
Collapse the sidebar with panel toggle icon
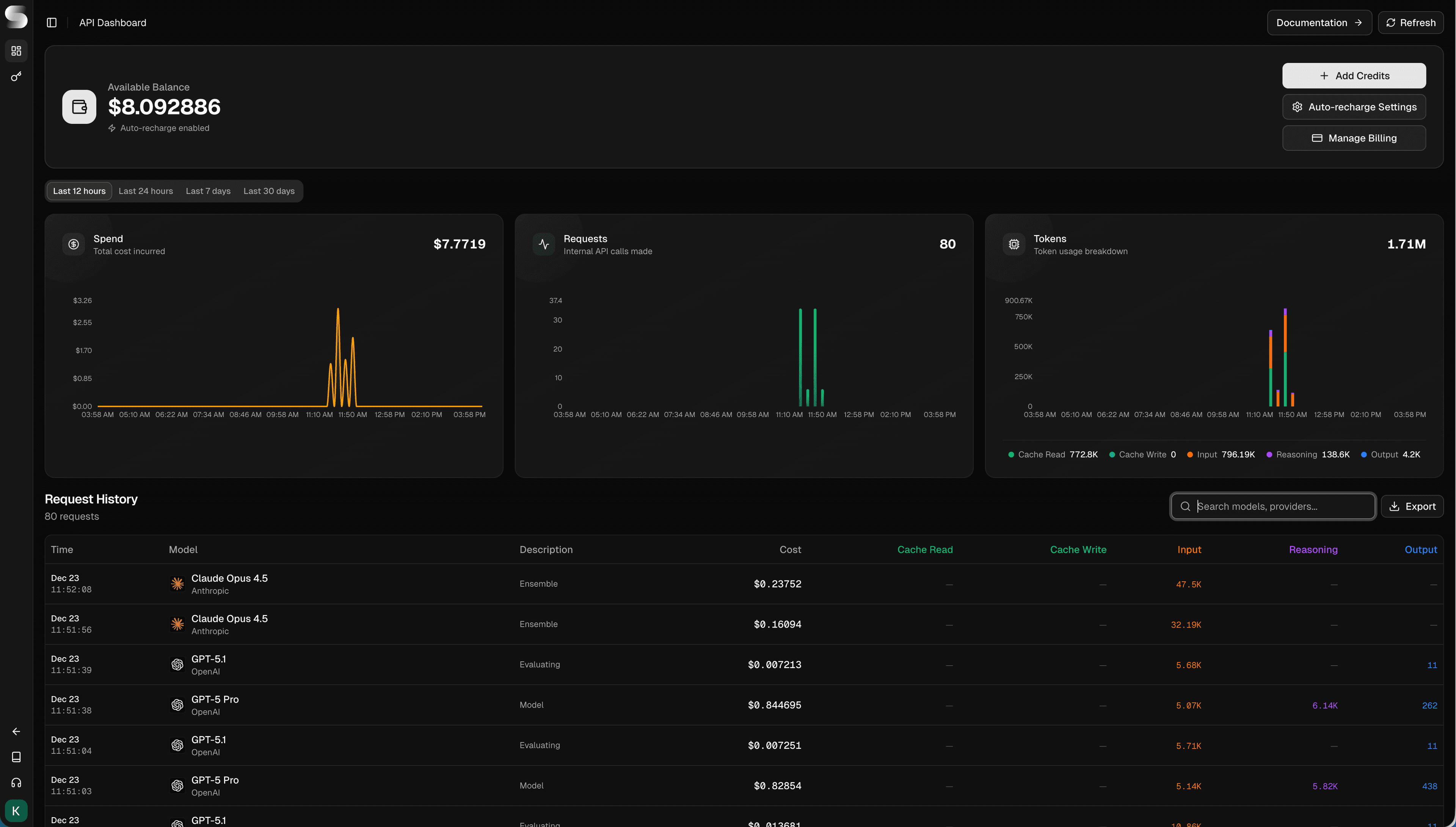click(x=52, y=22)
